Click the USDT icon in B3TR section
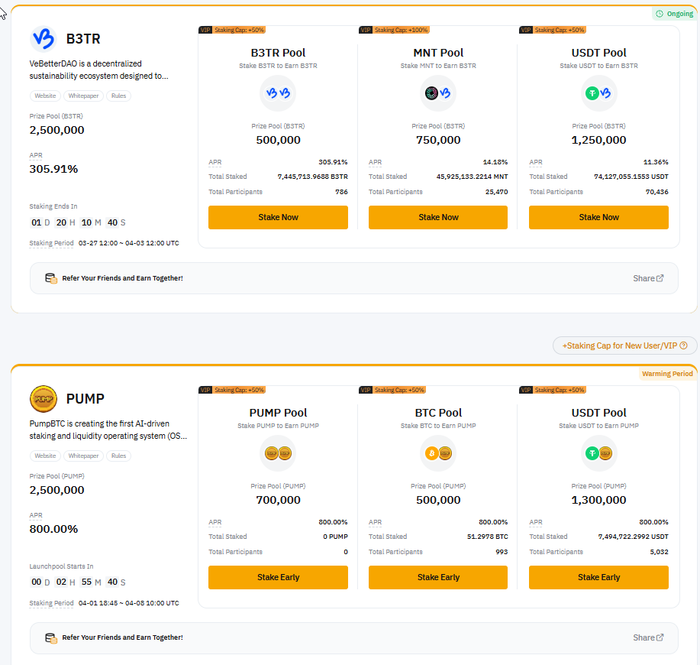The image size is (700, 665). (x=598, y=94)
